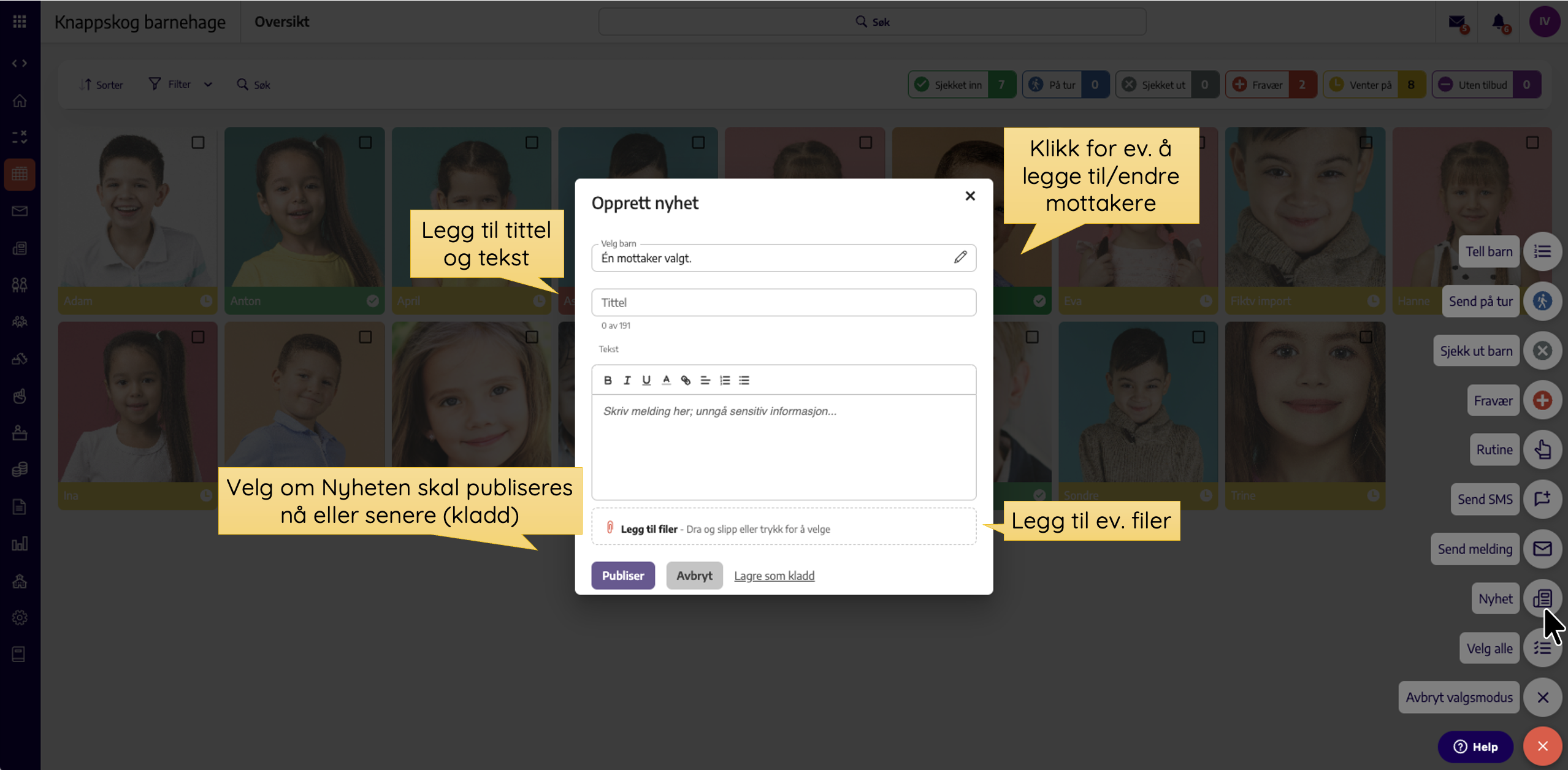Open the news icon in sidebar
1568x770 pixels.
(x=20, y=248)
